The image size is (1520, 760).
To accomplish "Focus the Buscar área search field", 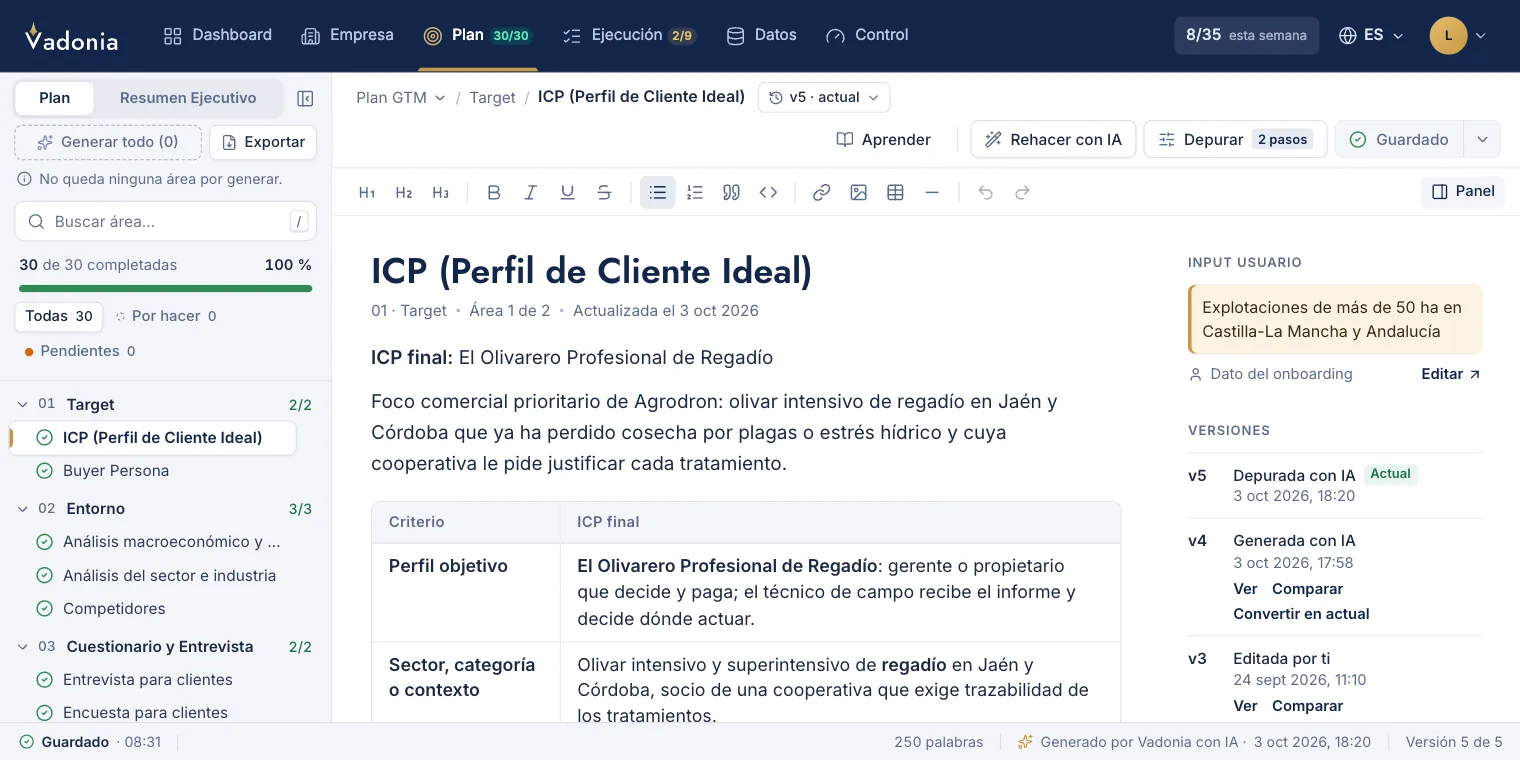I will [166, 221].
